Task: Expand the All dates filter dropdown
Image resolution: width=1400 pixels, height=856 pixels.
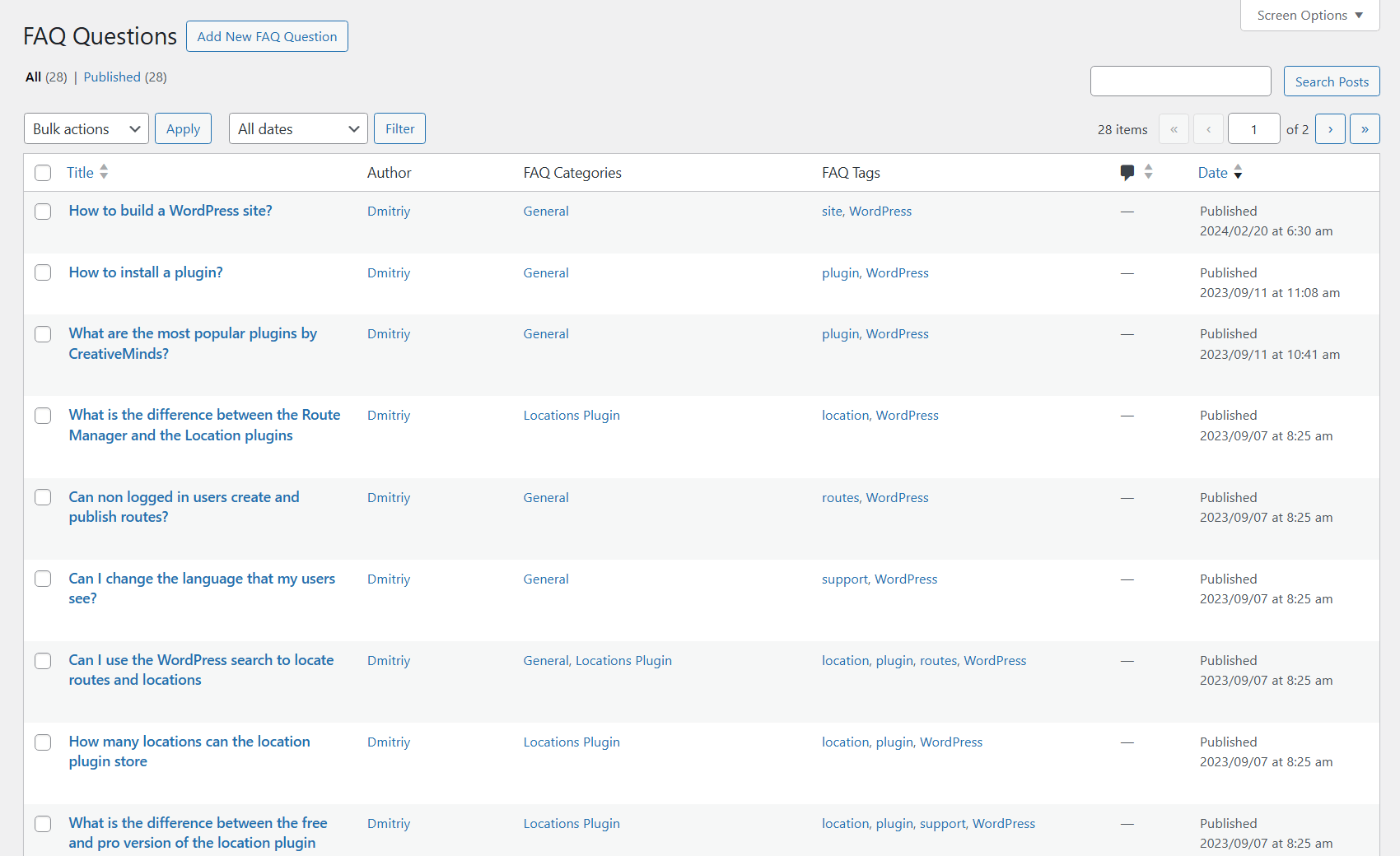Action: (298, 129)
